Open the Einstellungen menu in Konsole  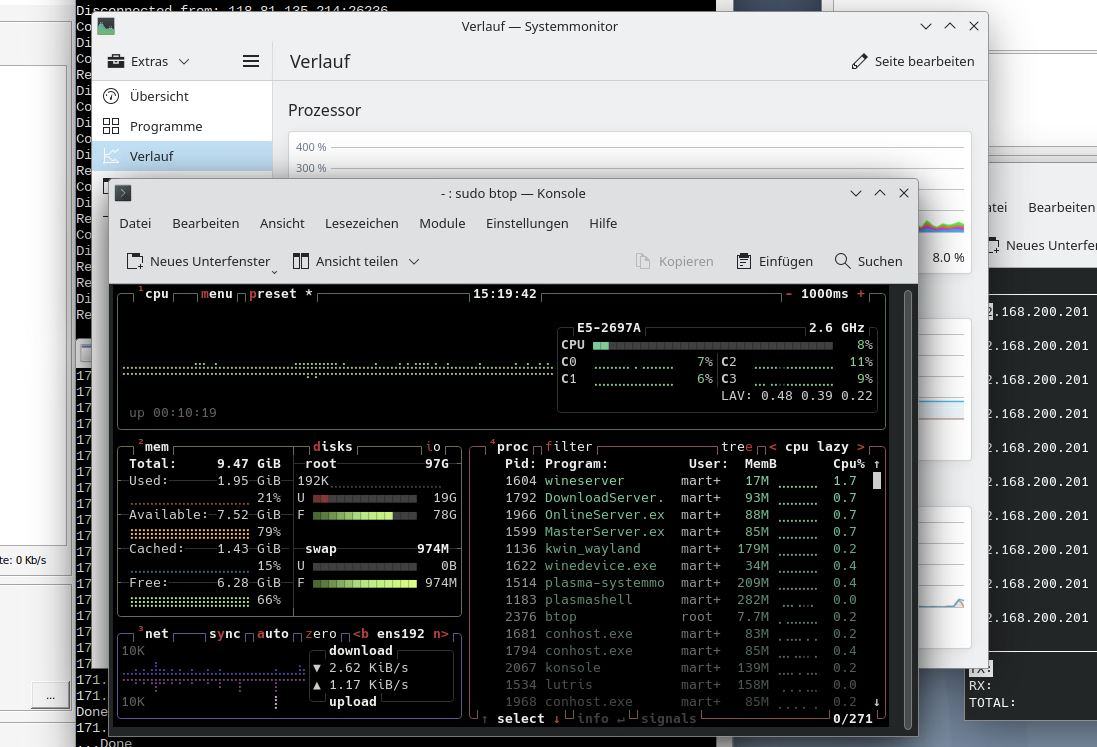coord(527,224)
